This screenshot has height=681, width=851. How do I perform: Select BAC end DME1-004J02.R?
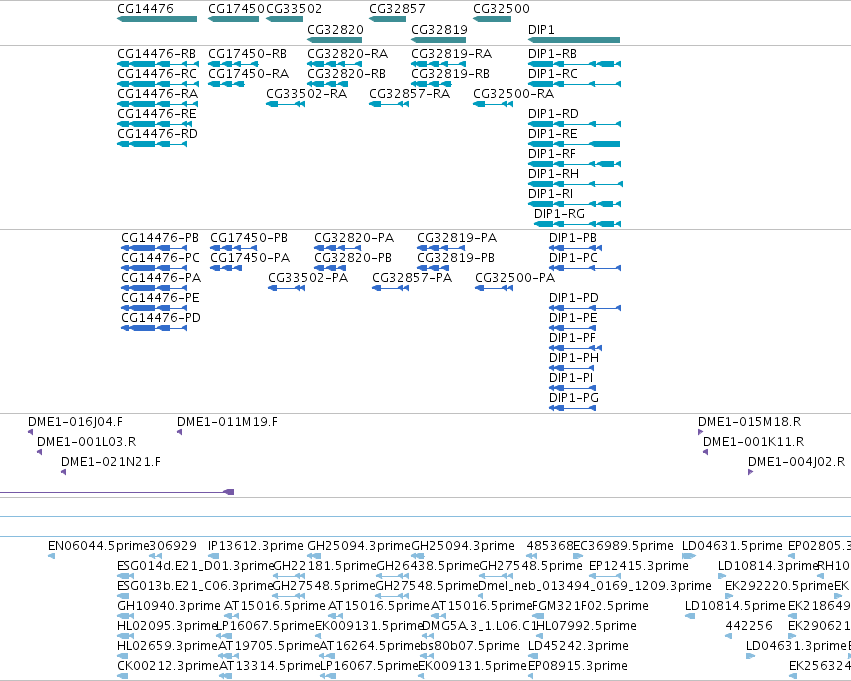[797, 462]
